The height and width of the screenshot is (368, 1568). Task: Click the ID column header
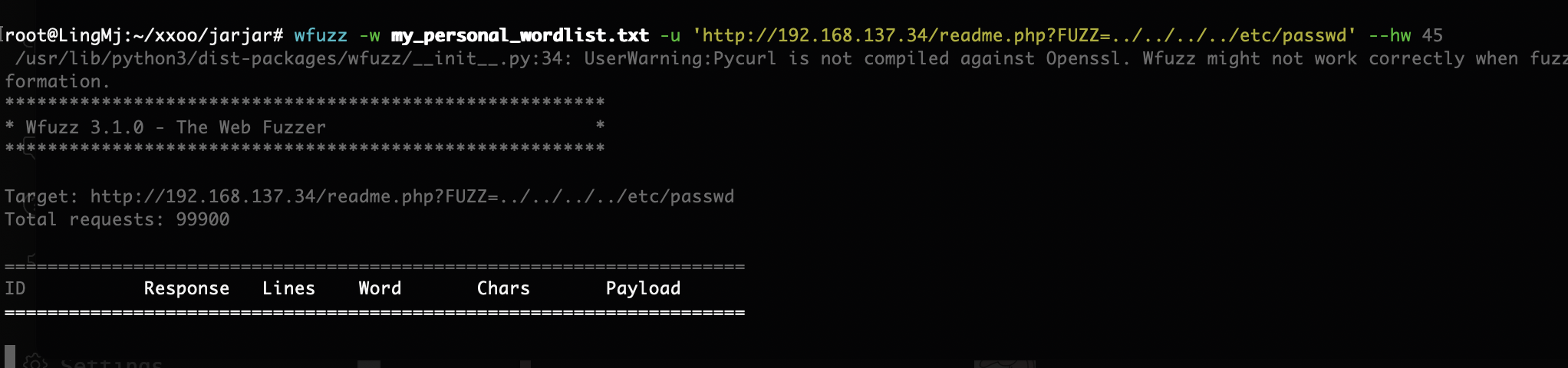(x=15, y=288)
